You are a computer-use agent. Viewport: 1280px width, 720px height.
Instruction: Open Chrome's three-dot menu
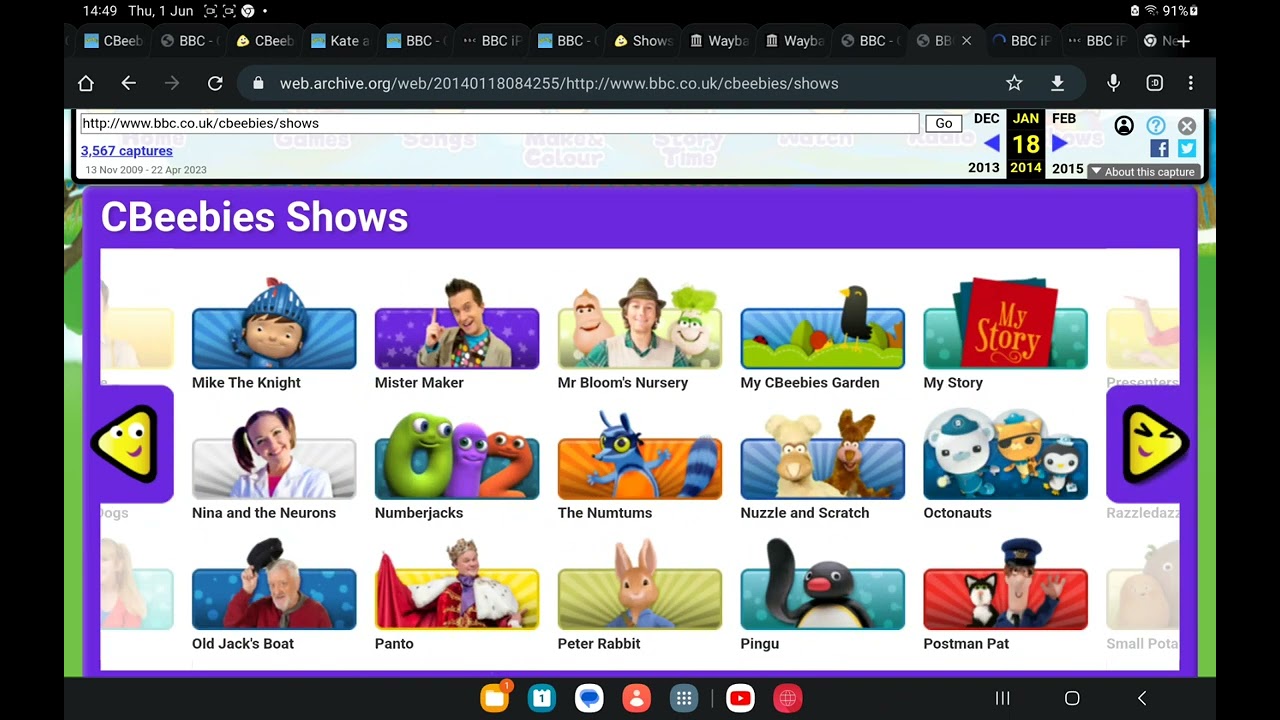[x=1190, y=83]
